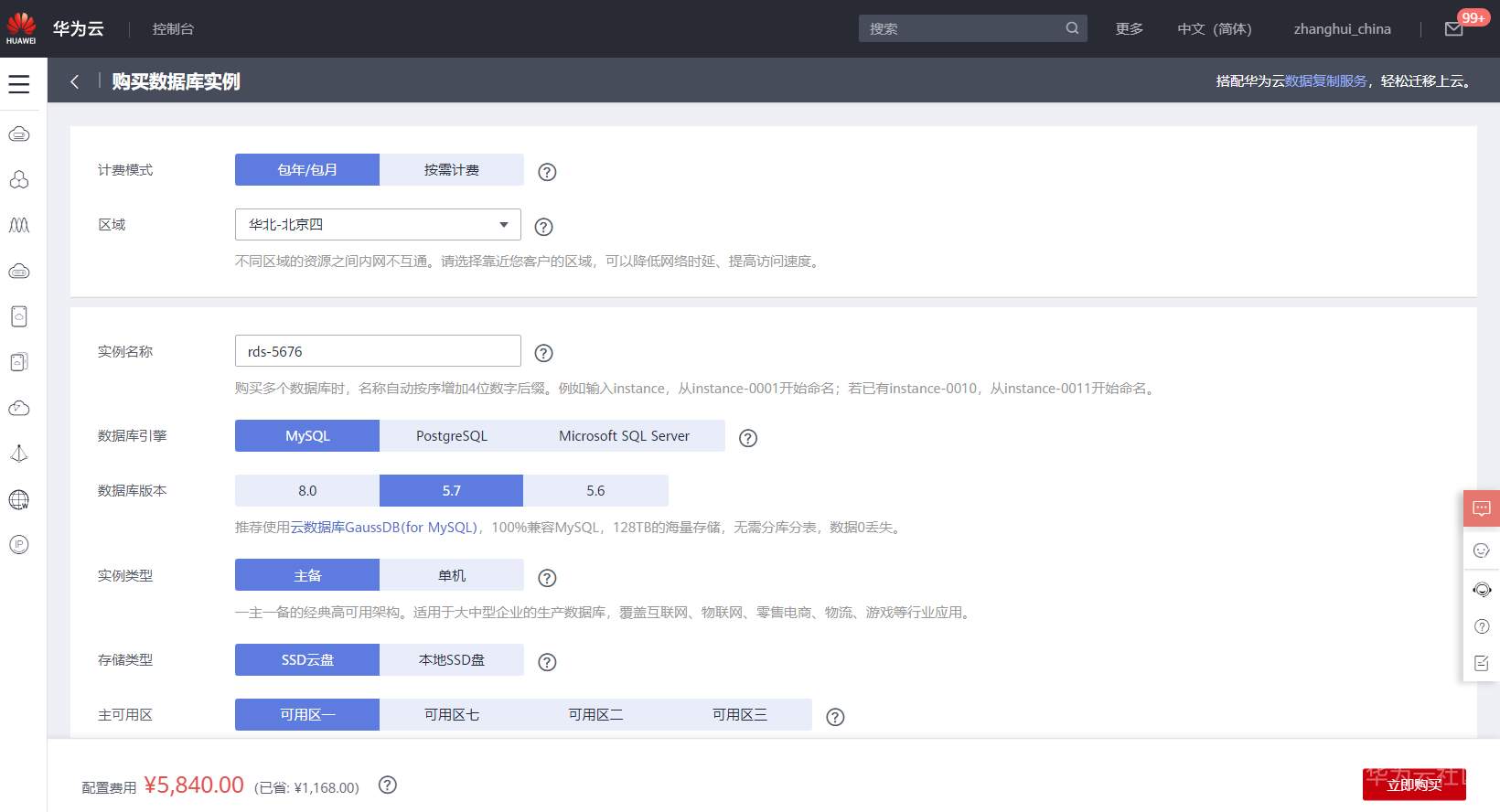Click the storage document sidebar icon
Screen dimensions: 1500x812
19,316
